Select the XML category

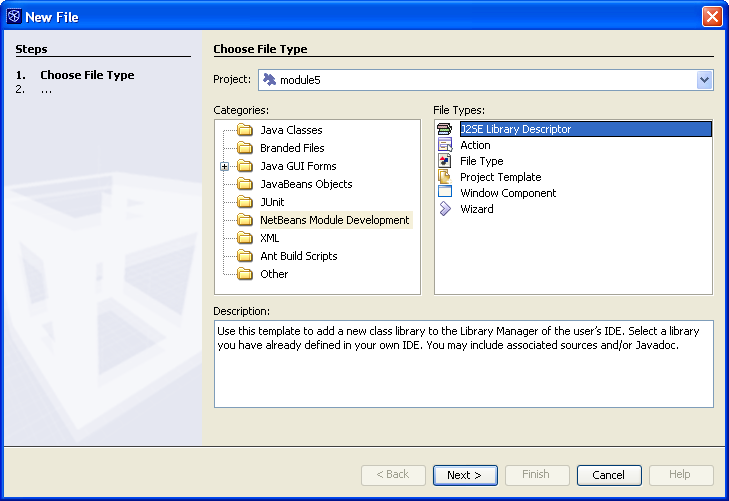tap(270, 238)
